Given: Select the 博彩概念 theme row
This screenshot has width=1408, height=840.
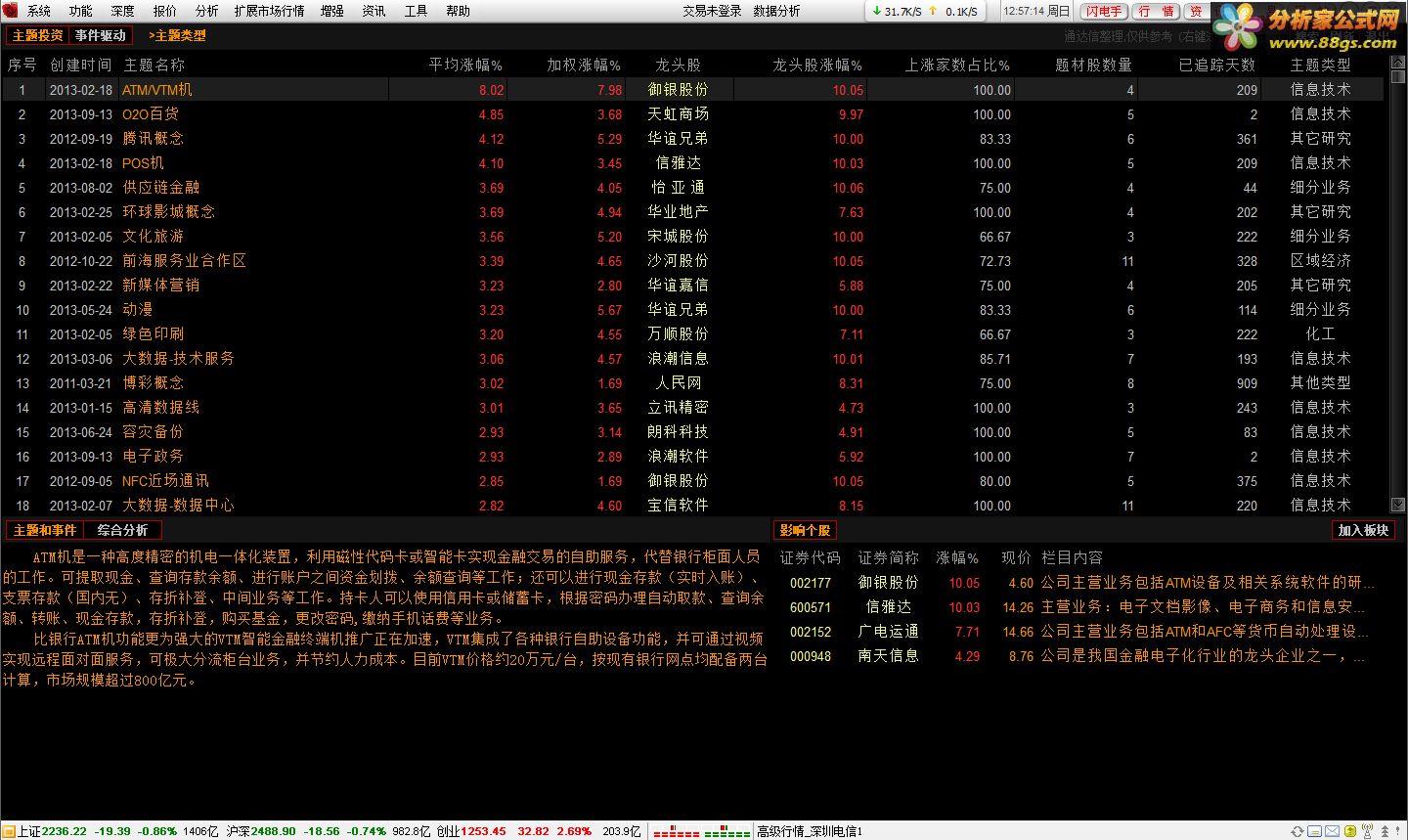Looking at the screenshot, I should coord(694,383).
